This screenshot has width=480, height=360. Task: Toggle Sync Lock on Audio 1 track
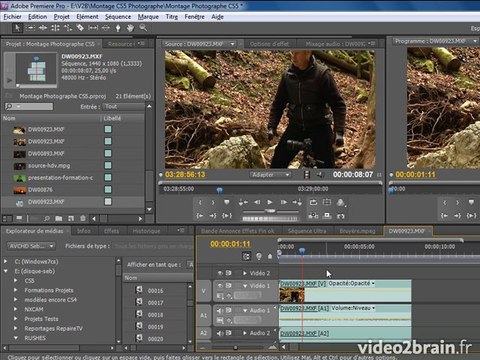229,310
